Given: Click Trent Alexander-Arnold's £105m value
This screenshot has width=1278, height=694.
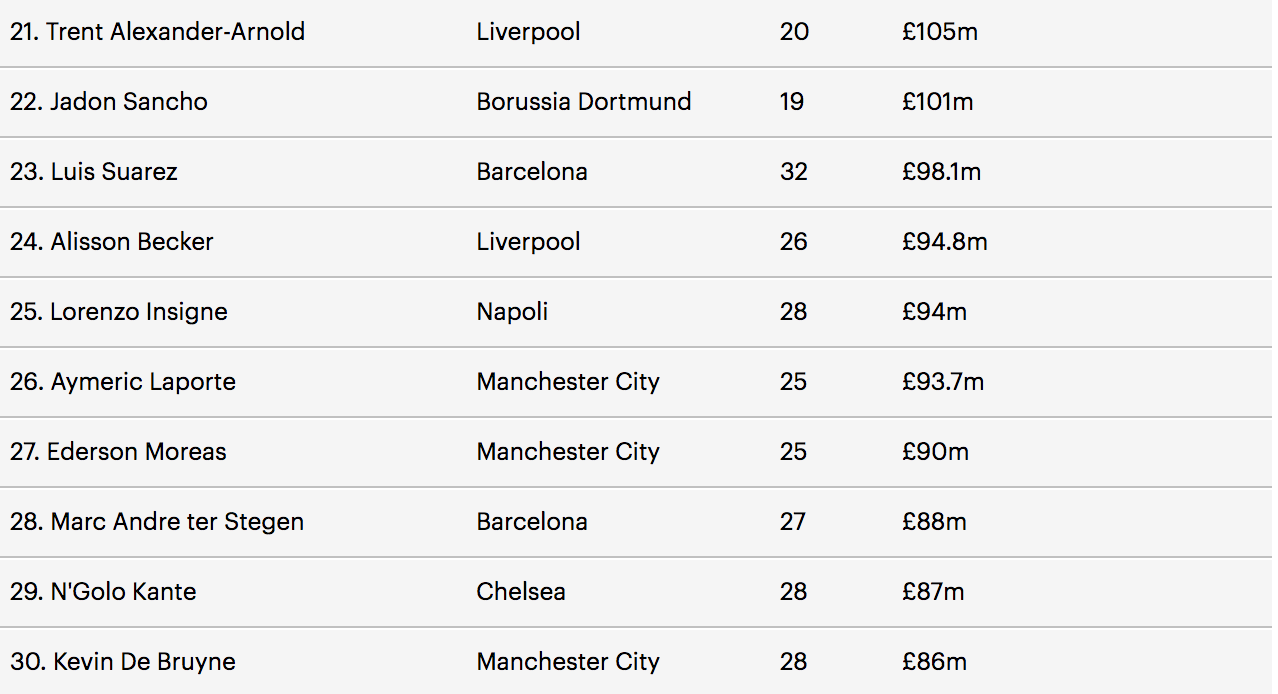Looking at the screenshot, I should [x=939, y=32].
